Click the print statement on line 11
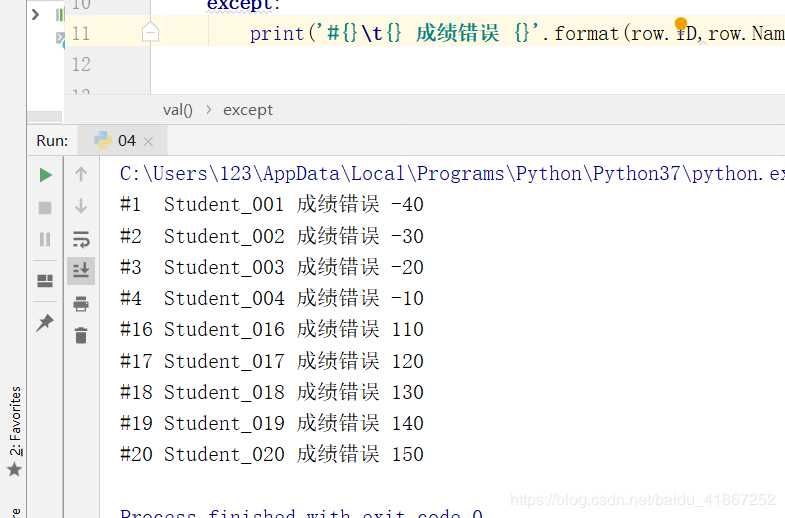 (517, 34)
